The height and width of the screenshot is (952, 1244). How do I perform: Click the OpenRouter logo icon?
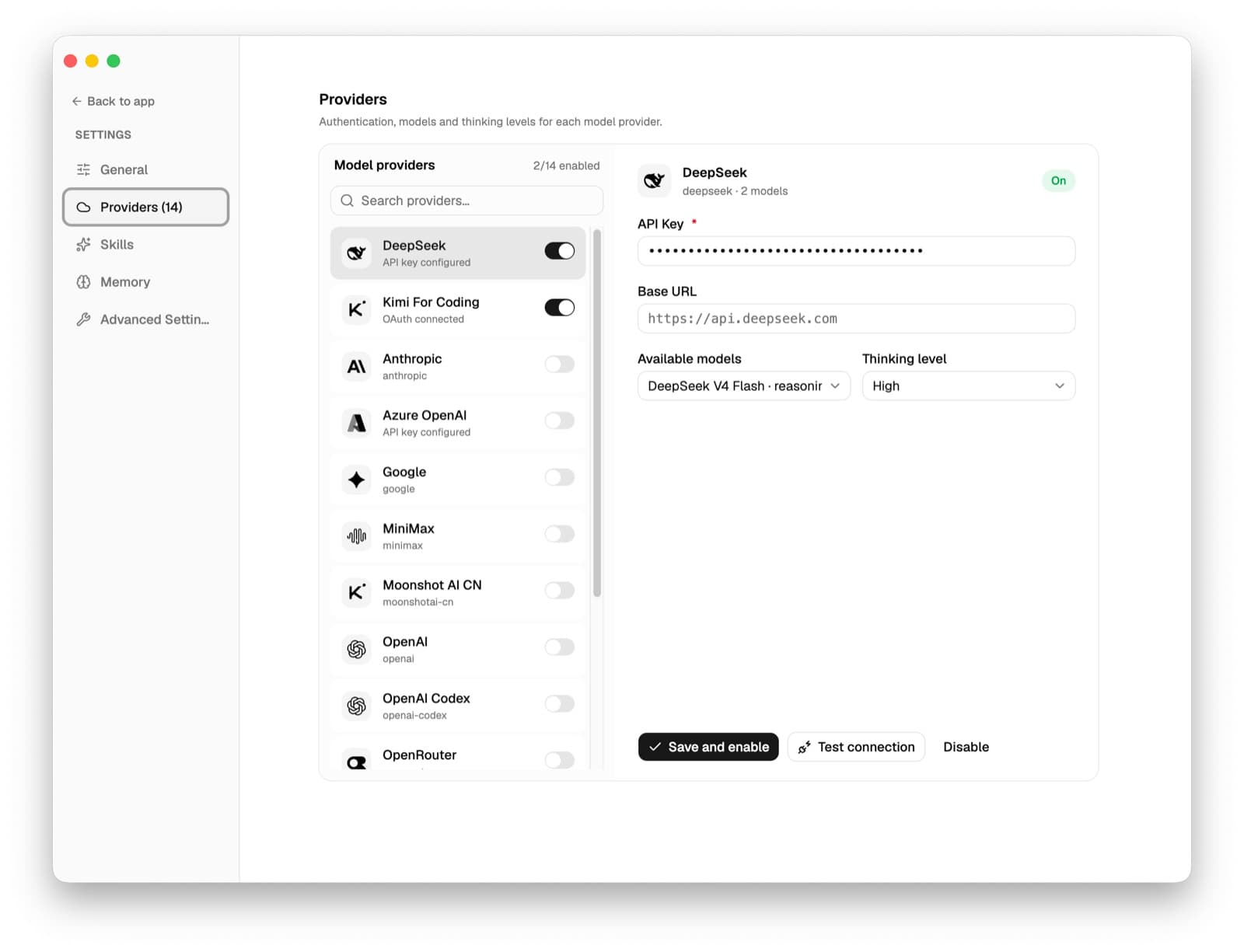point(357,762)
